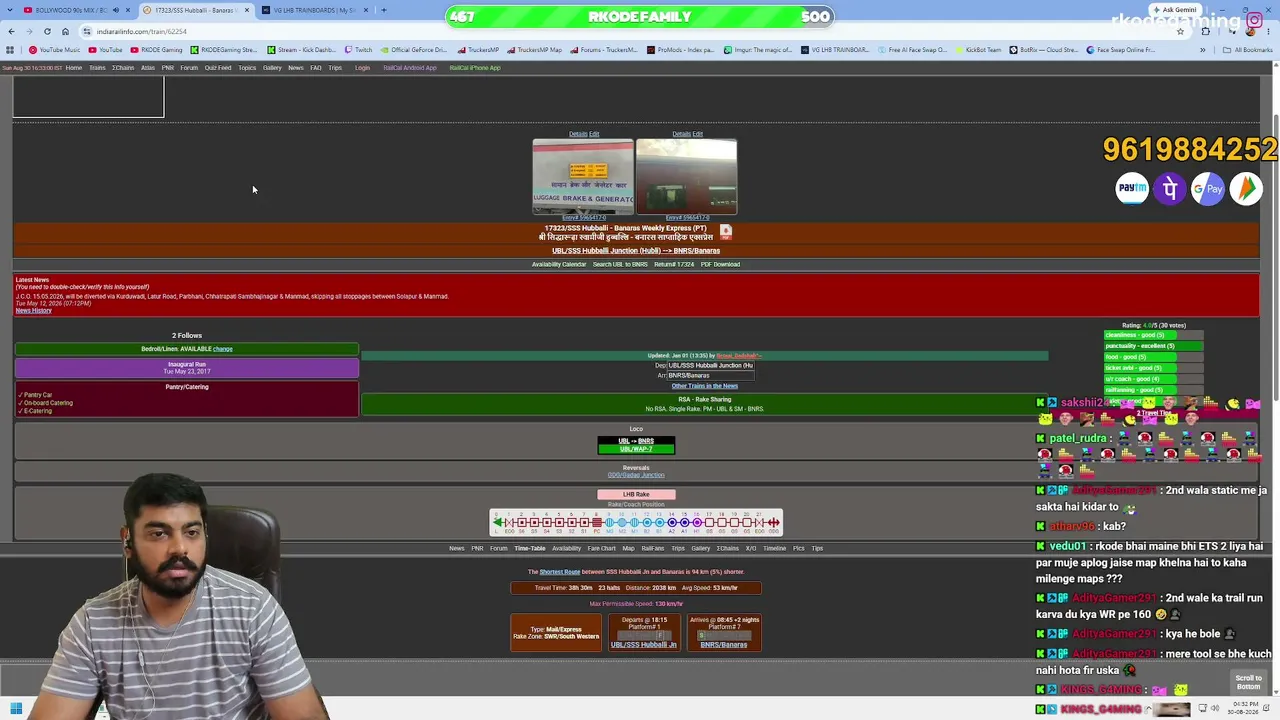The image size is (1280, 720).
Task: Open the News History link
Action: coord(33,310)
